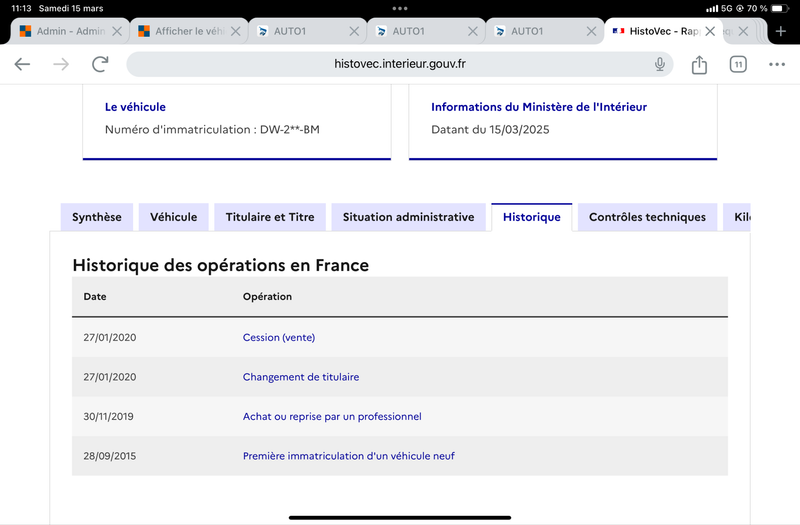
Task: Close the Afficher le véhicule tab
Action: click(x=235, y=31)
